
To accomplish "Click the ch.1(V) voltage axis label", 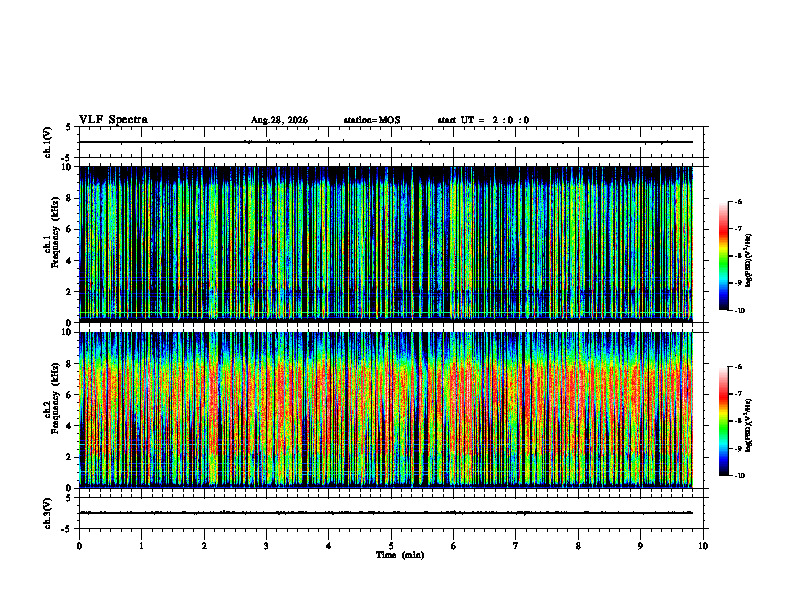I will tap(48, 142).
